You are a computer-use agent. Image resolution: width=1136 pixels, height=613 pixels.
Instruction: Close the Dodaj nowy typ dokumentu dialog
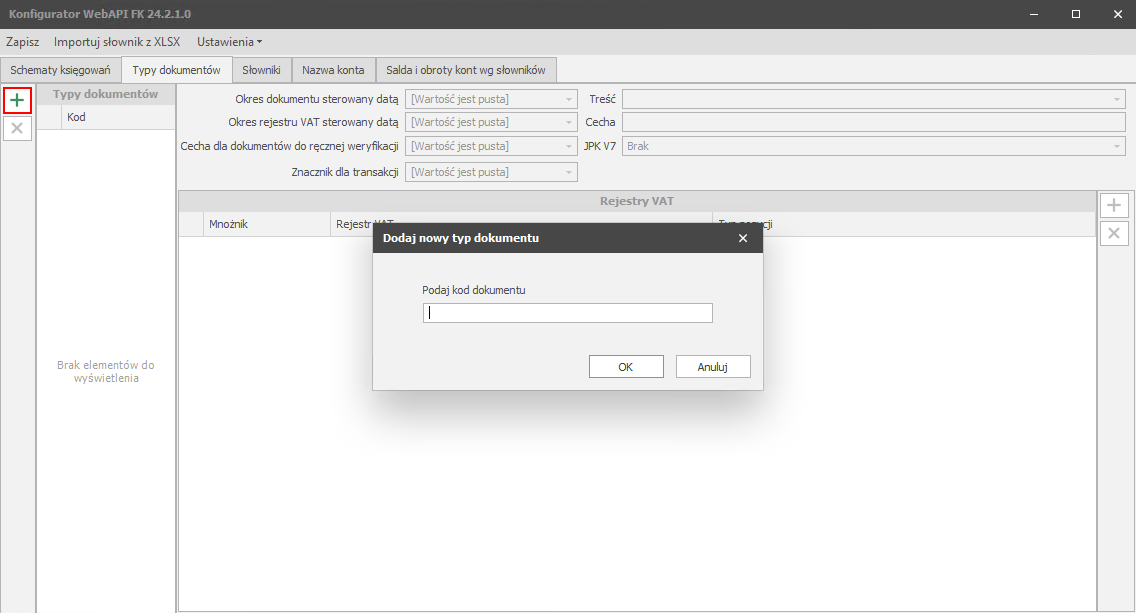[742, 238]
